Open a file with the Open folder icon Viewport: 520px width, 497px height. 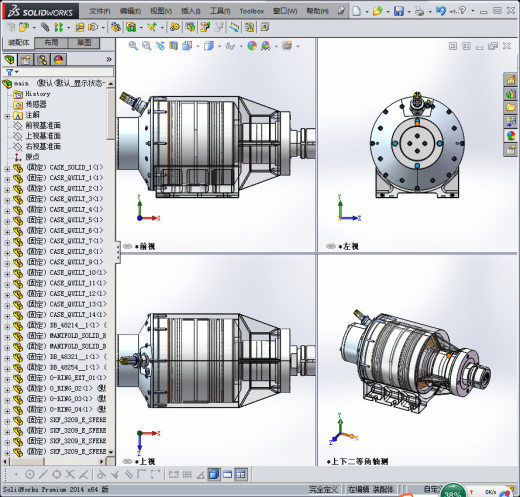(377, 11)
